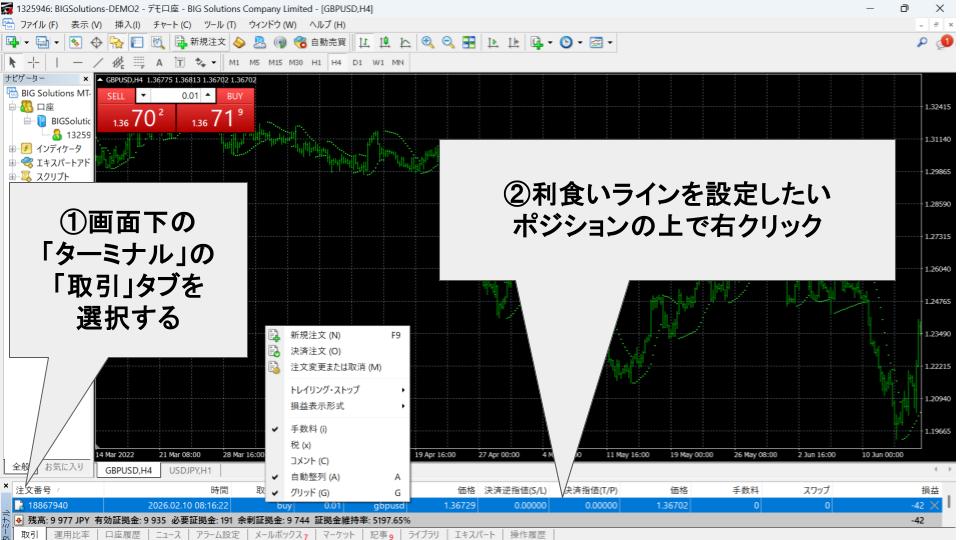960x540 pixels.
Task: Select the horizontal line drawing tool
Action: (78, 62)
